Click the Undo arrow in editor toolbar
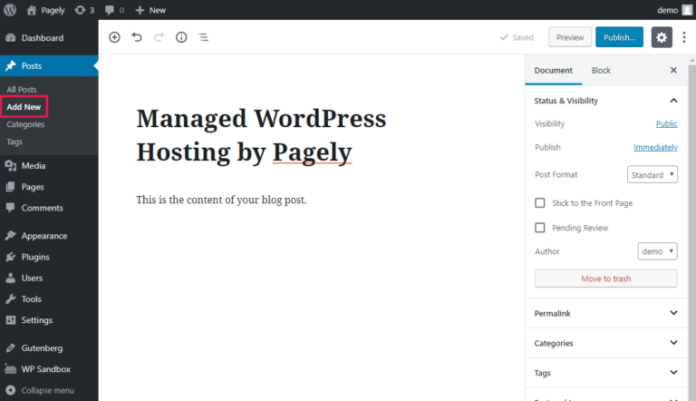The width and height of the screenshot is (696, 401). (137, 37)
